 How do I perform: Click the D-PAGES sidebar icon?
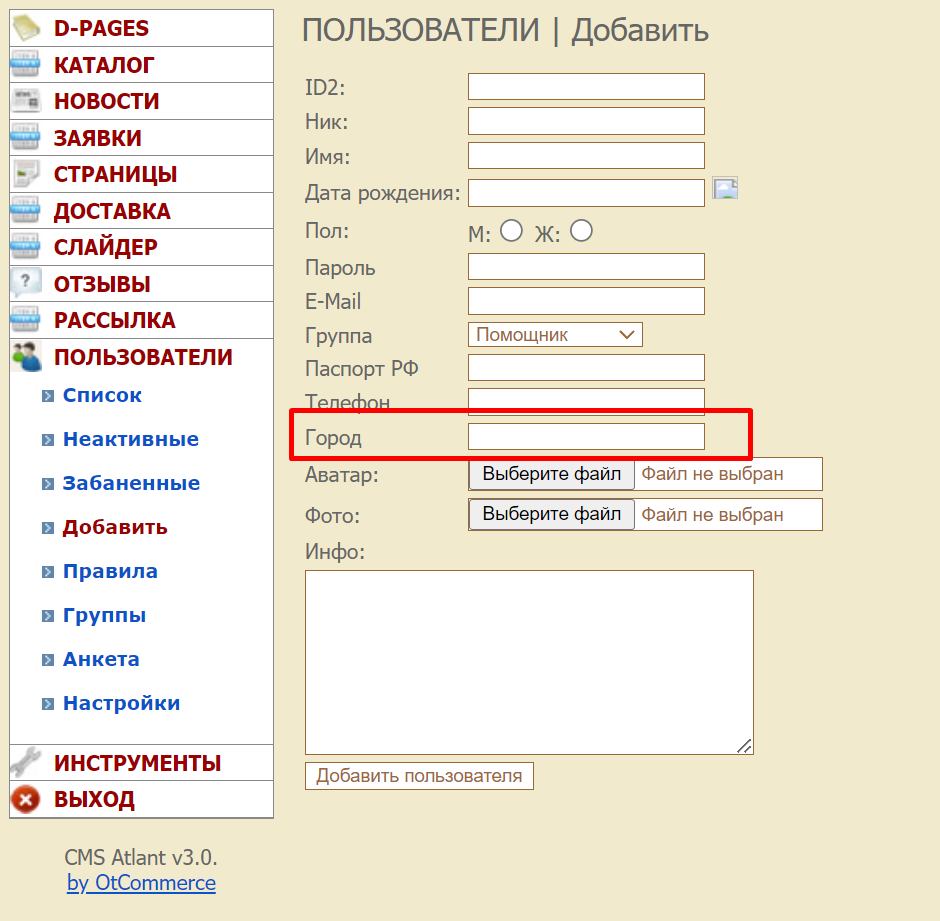(x=26, y=28)
